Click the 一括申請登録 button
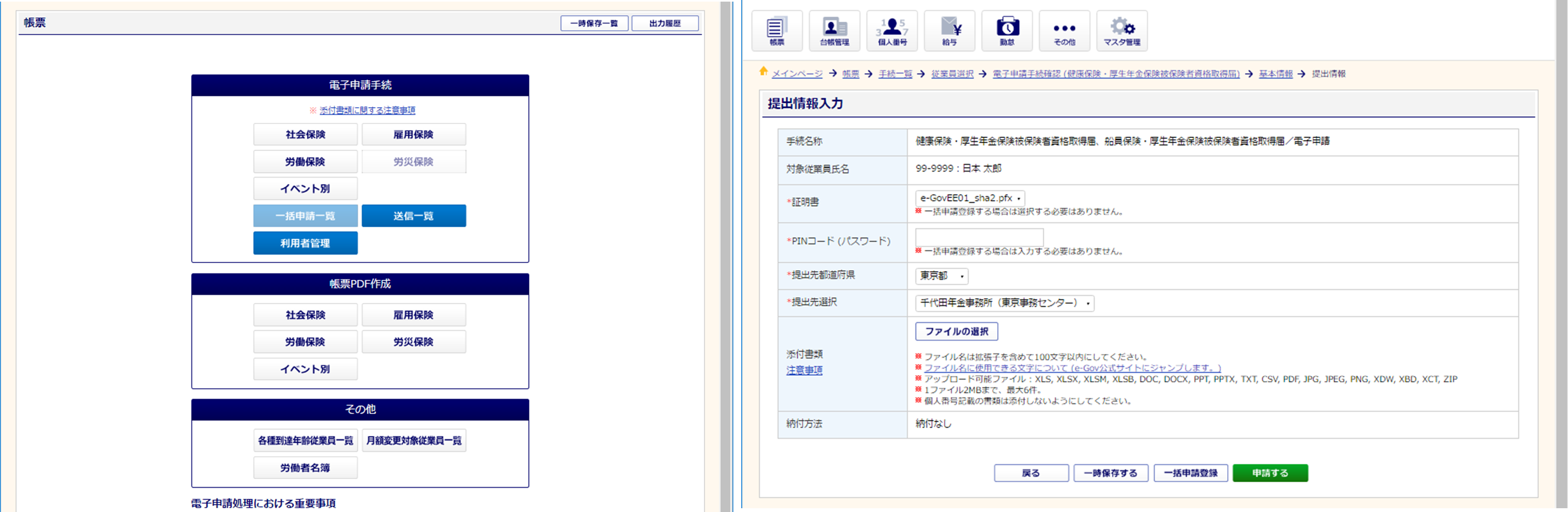Screen dimensions: 1568x512 (1190, 473)
